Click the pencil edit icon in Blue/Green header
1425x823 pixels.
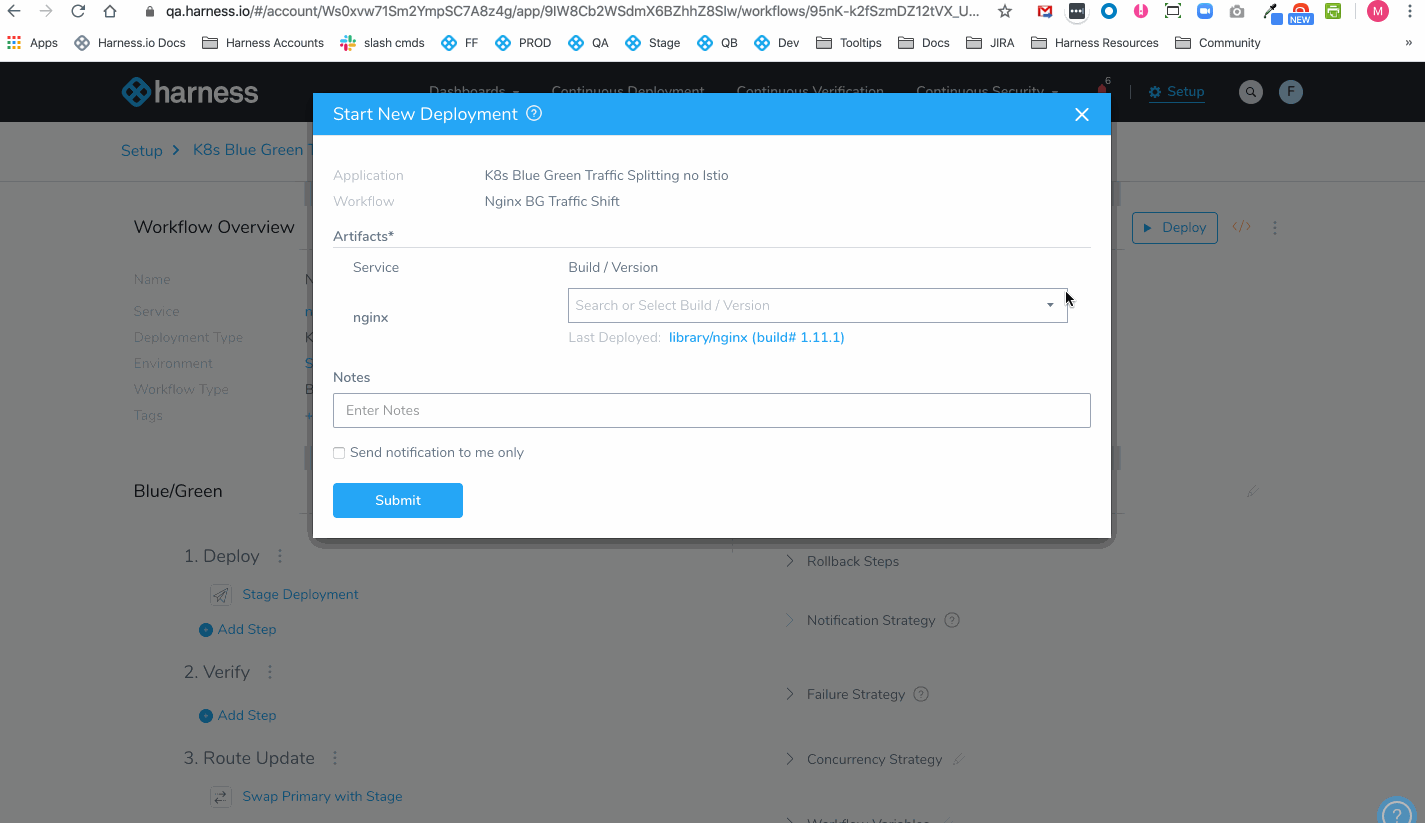pyautogui.click(x=1251, y=492)
